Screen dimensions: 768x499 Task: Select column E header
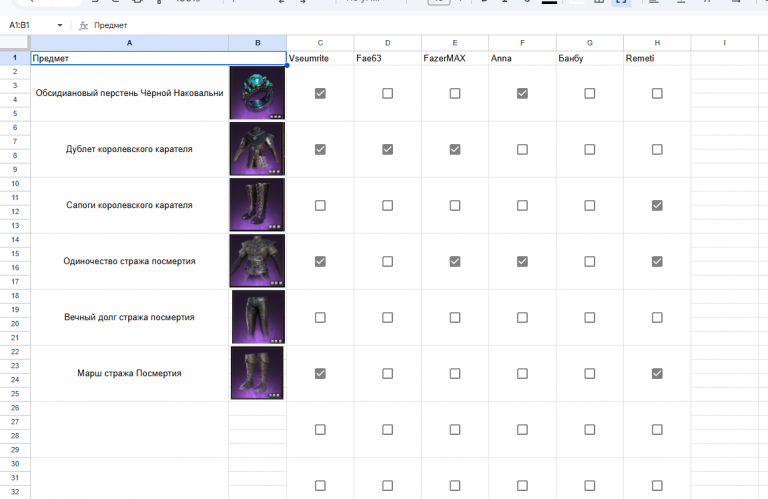tap(455, 43)
